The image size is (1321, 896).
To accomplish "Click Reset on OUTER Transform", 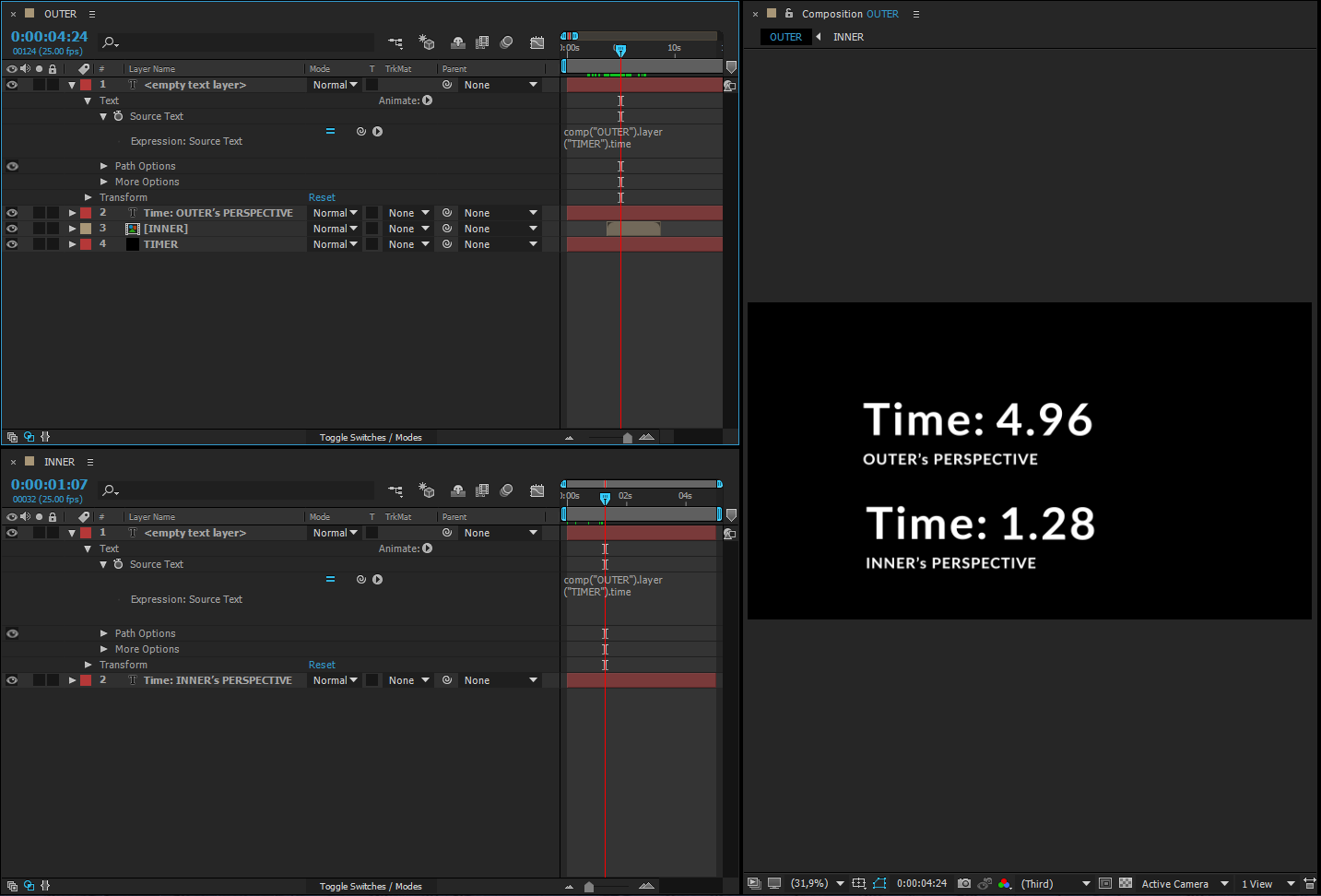I will [322, 197].
